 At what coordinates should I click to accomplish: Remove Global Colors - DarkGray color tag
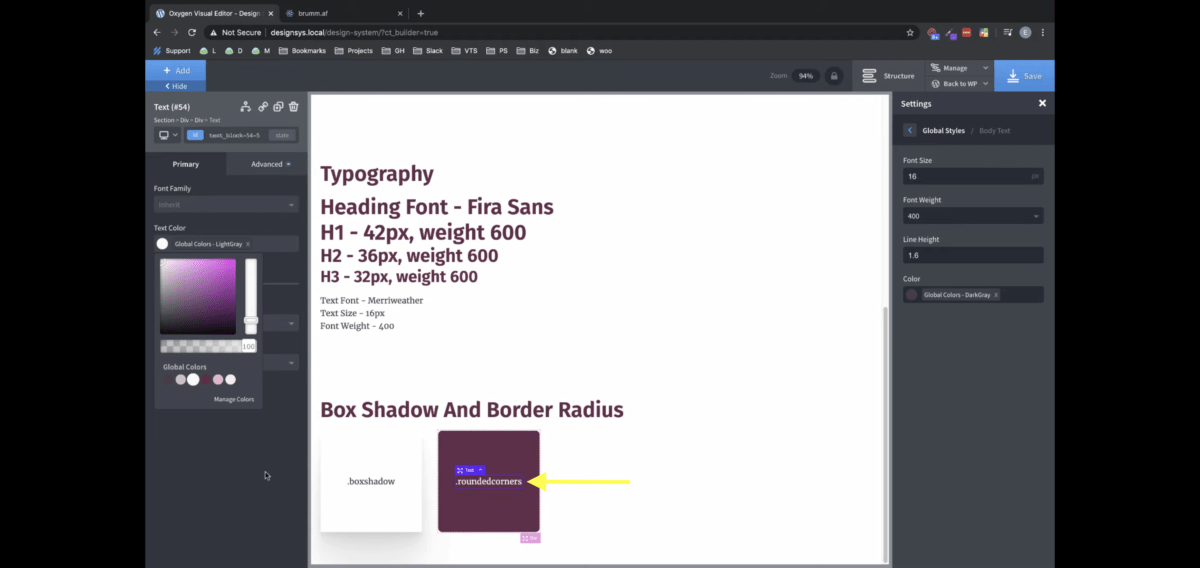(x=996, y=295)
